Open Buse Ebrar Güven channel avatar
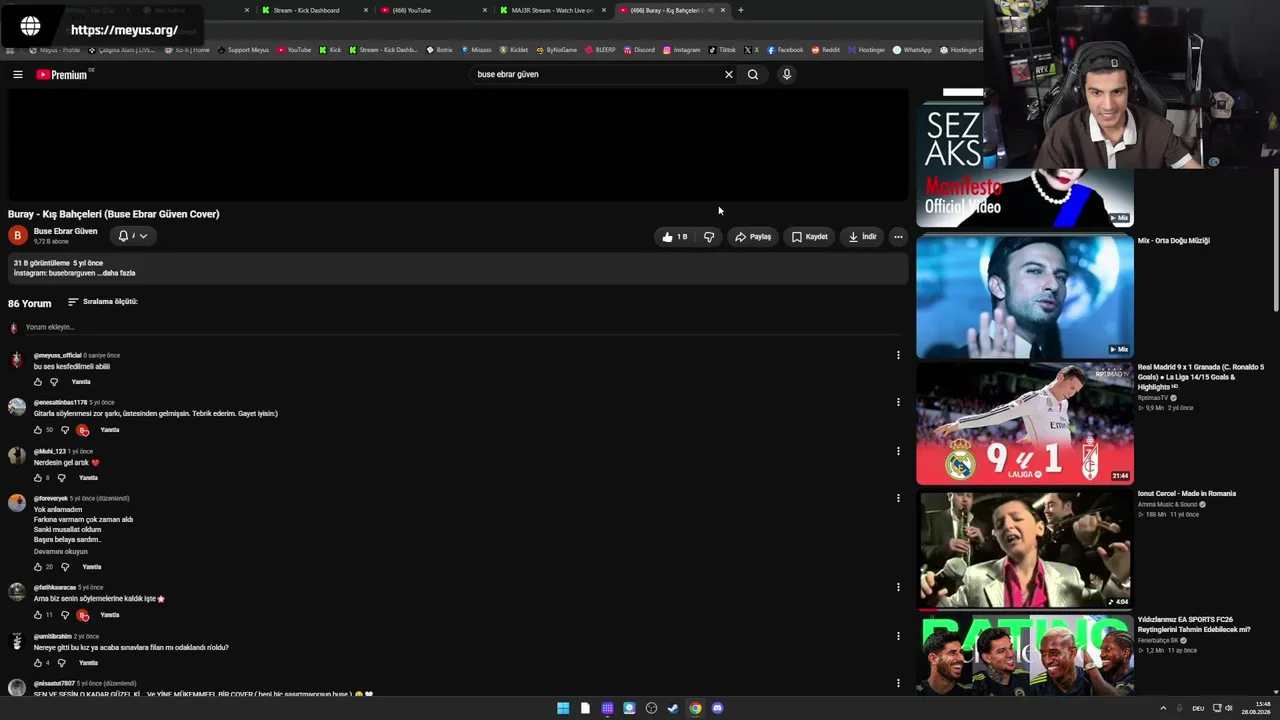Viewport: 1280px width, 720px height. click(17, 235)
